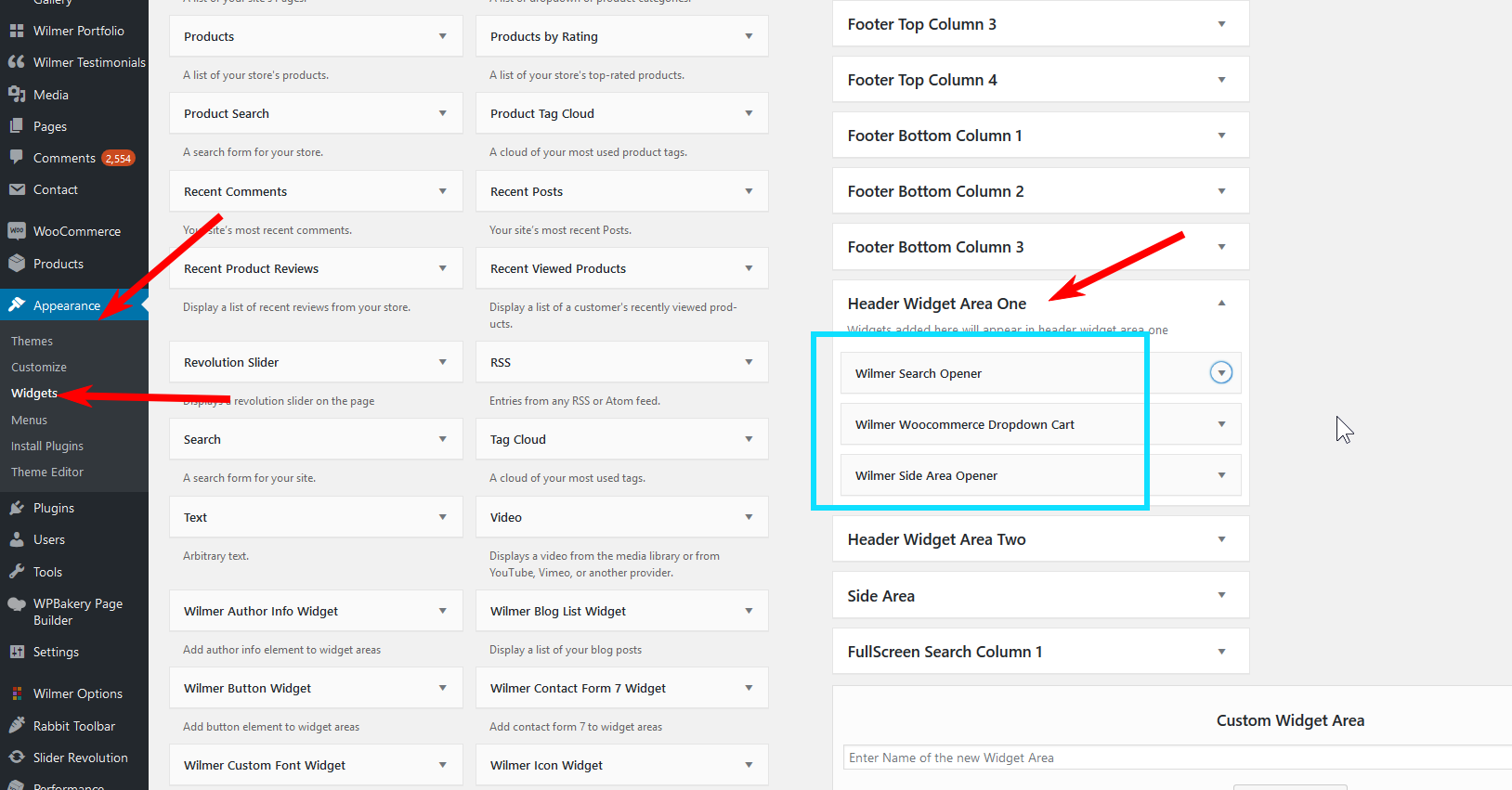This screenshot has height=790, width=1512.
Task: Open Customize under Appearance
Action: click(x=39, y=368)
